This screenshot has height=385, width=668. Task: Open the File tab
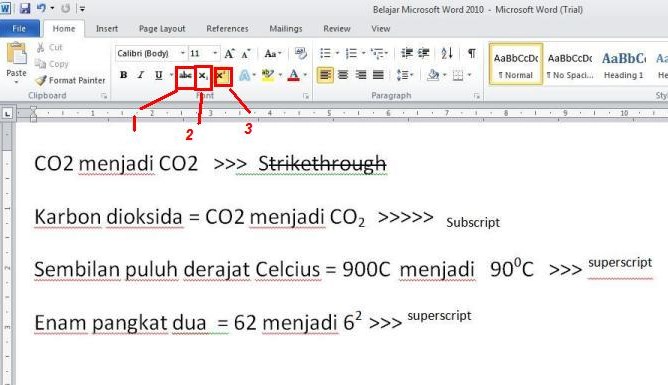20,29
